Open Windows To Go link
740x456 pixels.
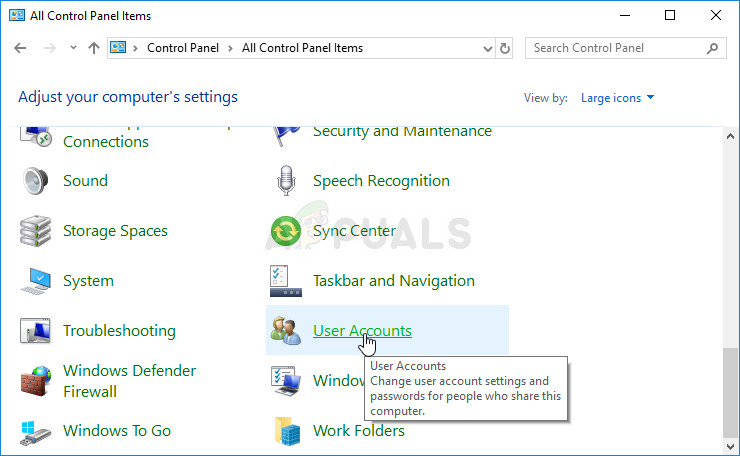click(117, 431)
